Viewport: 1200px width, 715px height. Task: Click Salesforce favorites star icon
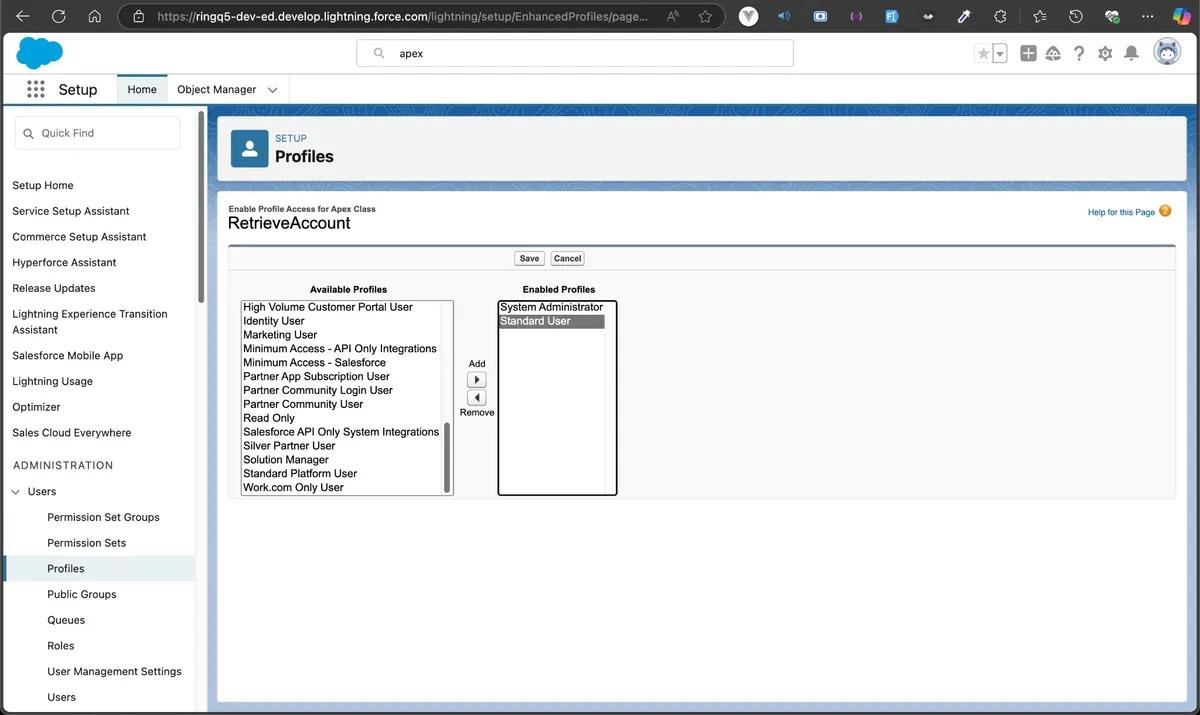(x=983, y=53)
